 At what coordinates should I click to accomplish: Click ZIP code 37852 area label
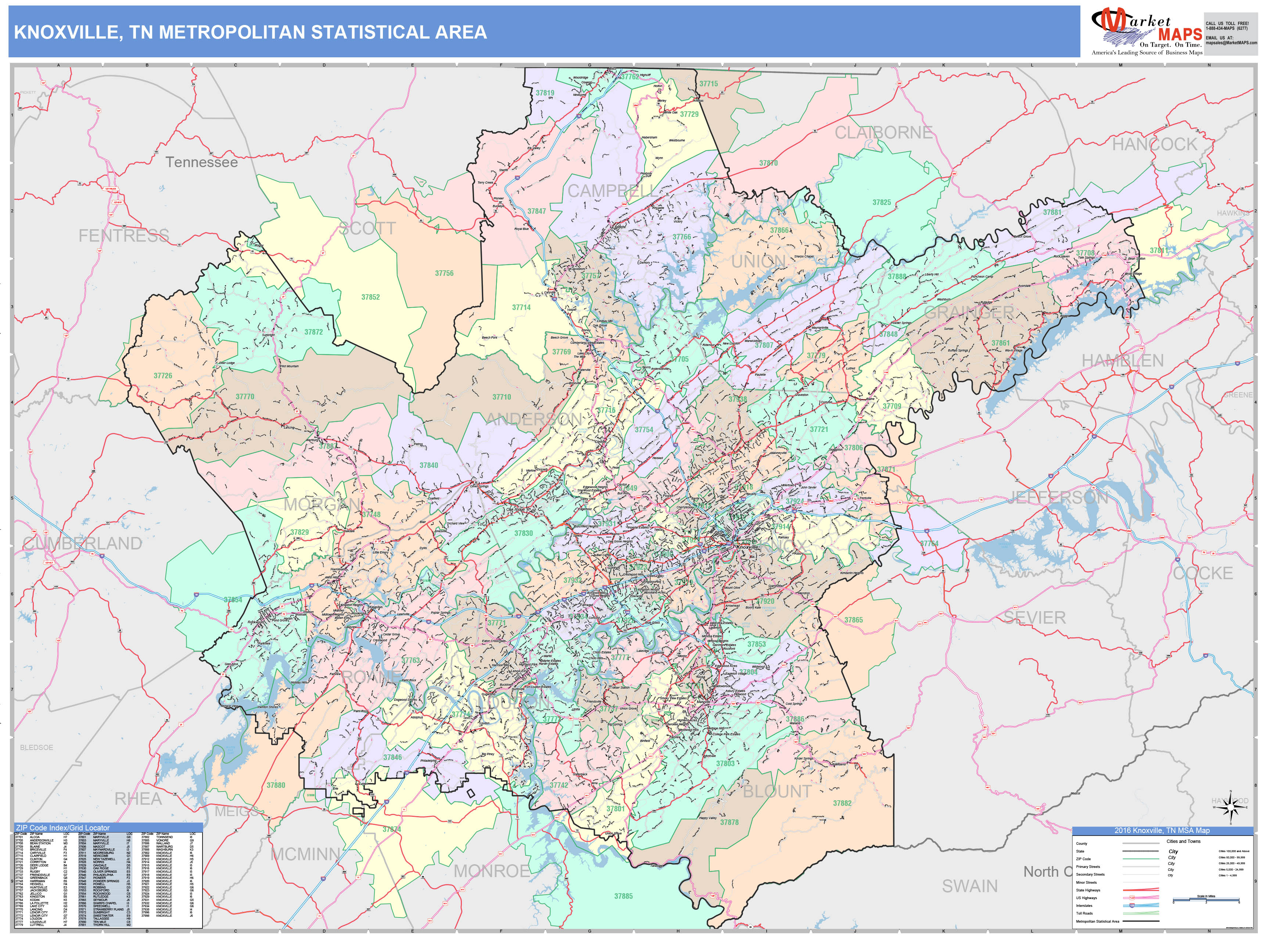(x=370, y=297)
